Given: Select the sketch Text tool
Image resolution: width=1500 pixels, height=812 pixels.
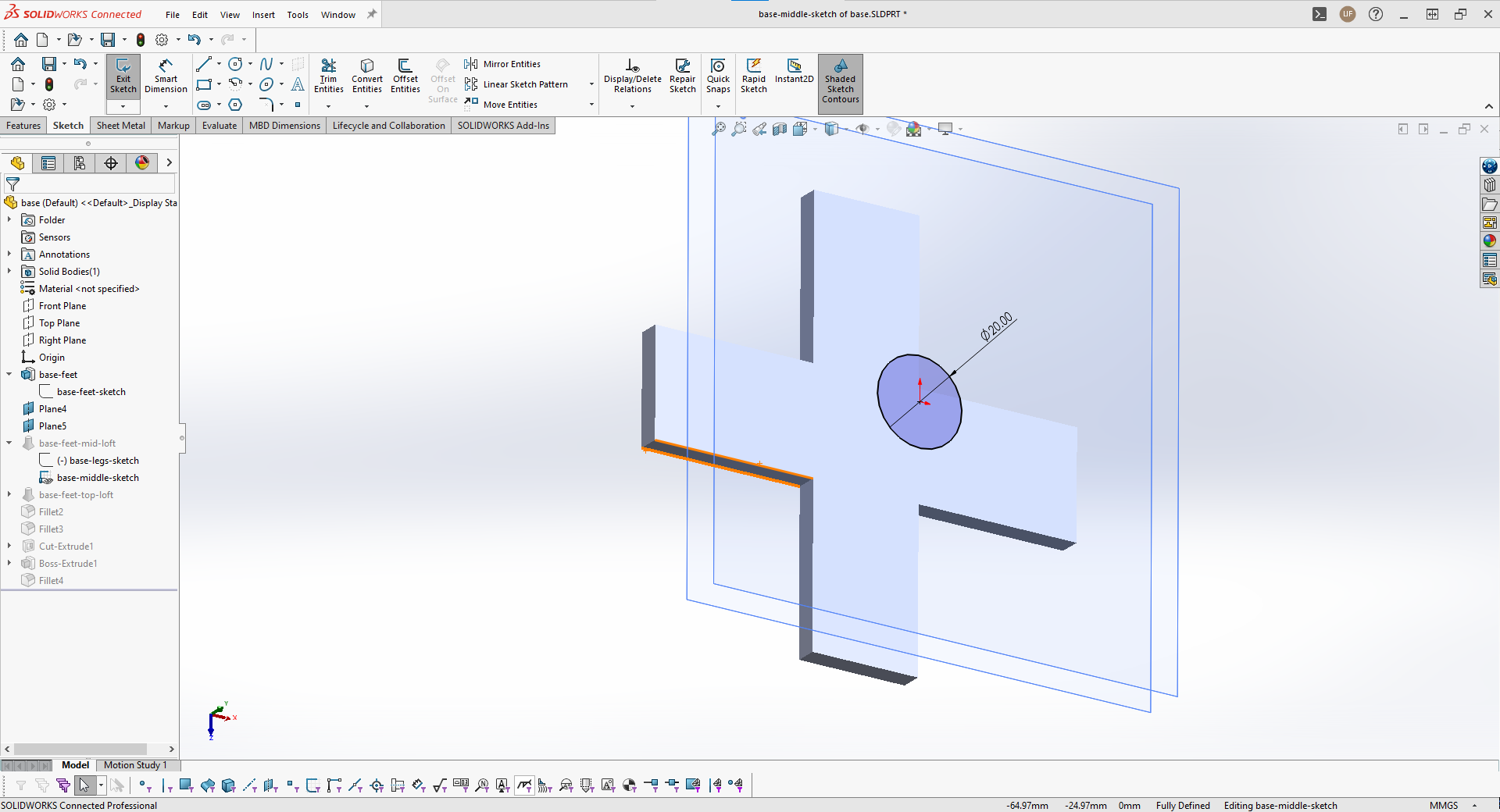Looking at the screenshot, I should pyautogui.click(x=298, y=84).
